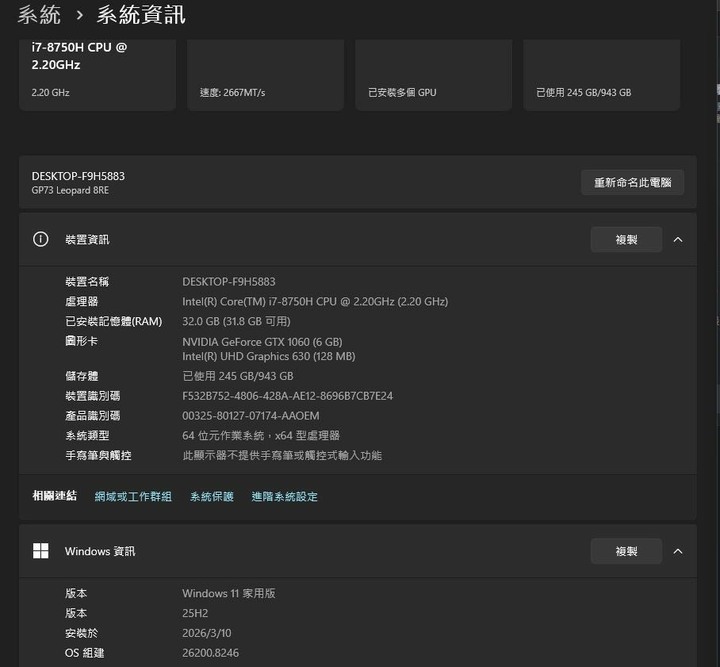Click the 已安裝多個 GPU card
Image resolution: width=720 pixels, height=667 pixels.
pos(433,74)
